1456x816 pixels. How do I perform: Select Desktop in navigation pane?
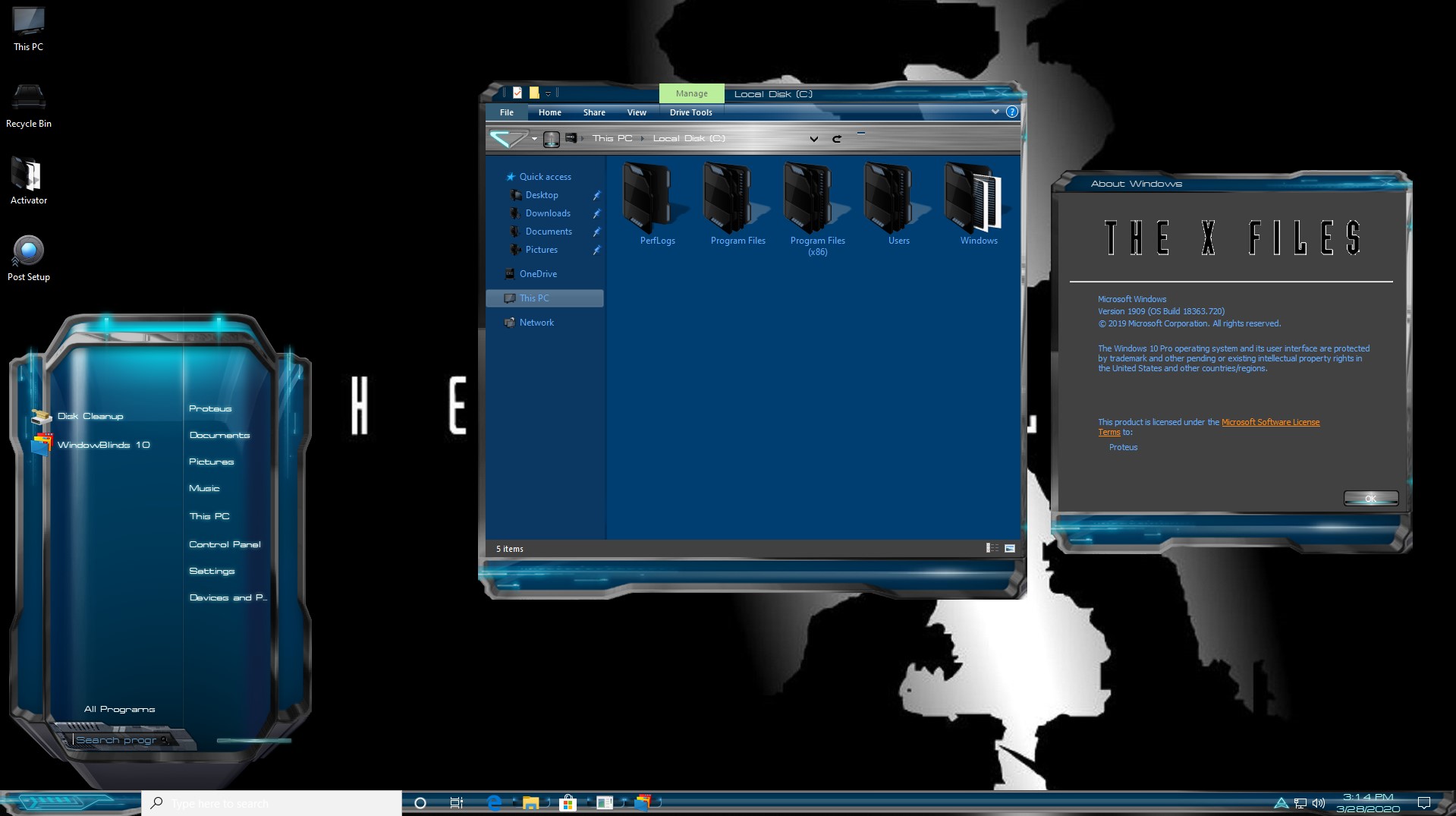542,195
